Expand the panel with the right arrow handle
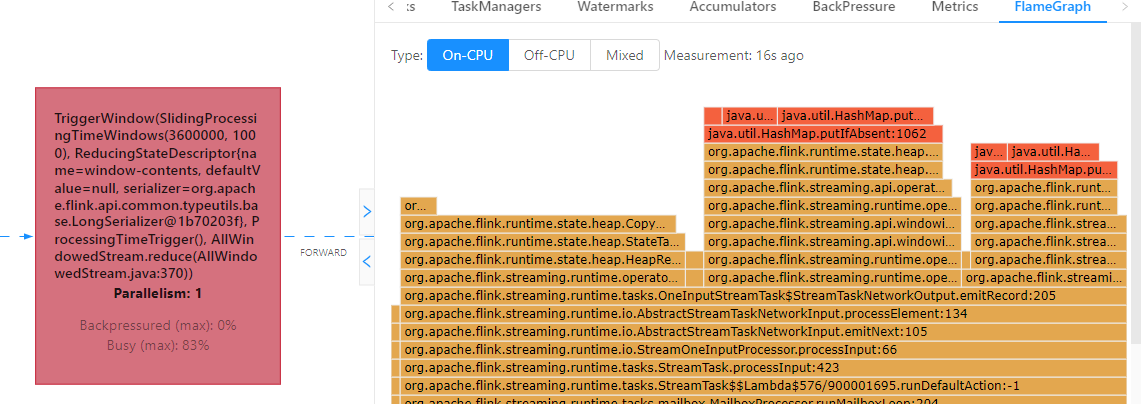This screenshot has height=404, width=1141. click(366, 212)
